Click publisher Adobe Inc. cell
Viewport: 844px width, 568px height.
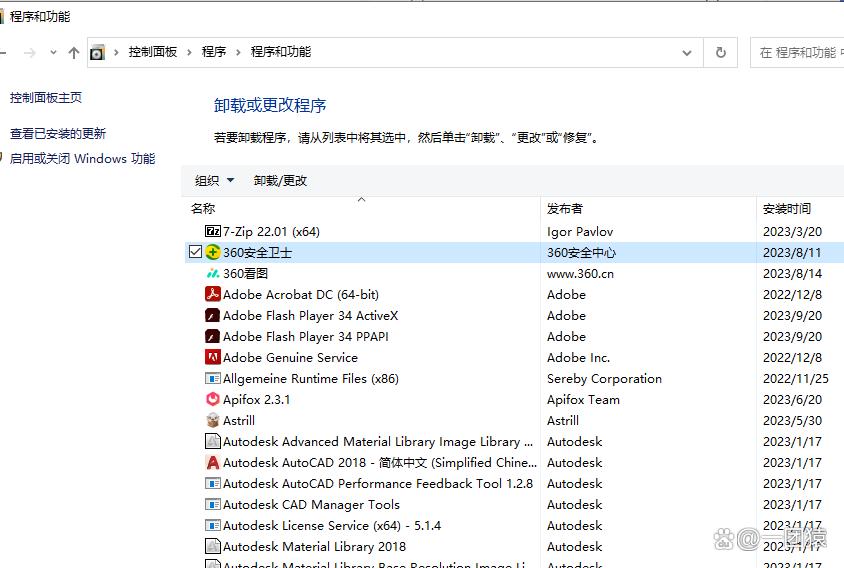point(579,357)
